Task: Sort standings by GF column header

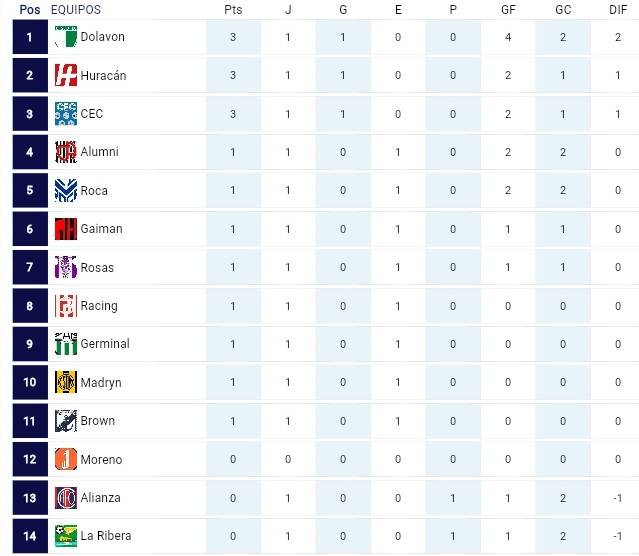Action: pyautogui.click(x=508, y=9)
